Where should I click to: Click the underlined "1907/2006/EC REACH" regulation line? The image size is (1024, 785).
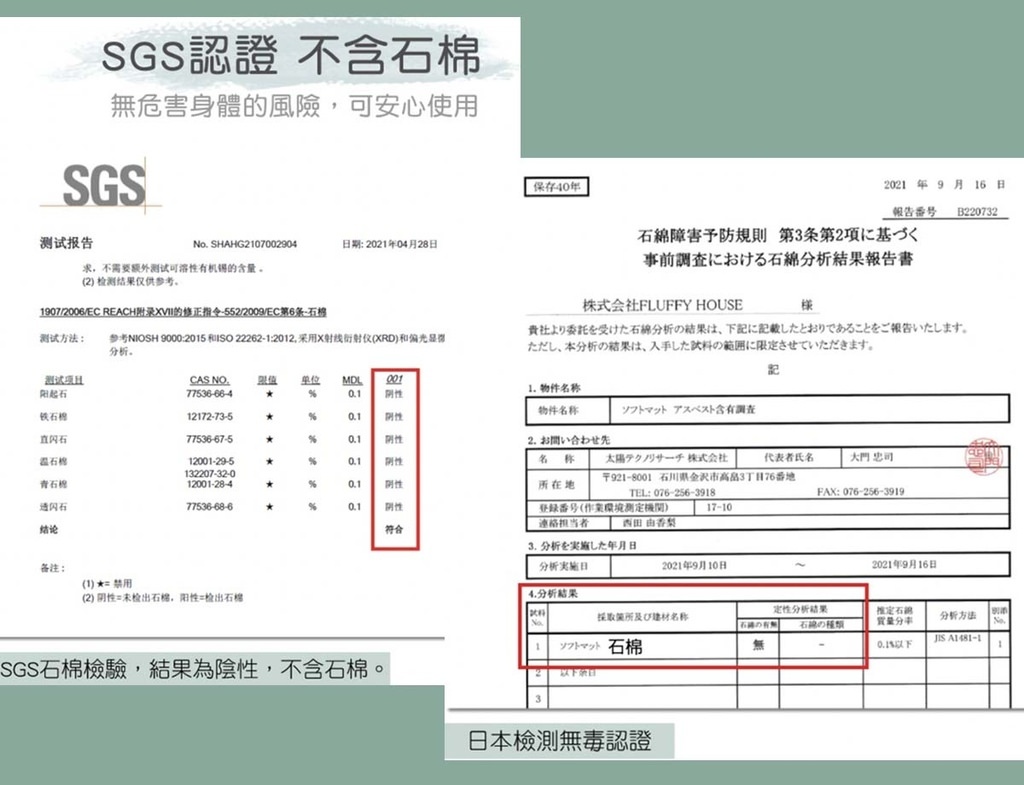(183, 312)
